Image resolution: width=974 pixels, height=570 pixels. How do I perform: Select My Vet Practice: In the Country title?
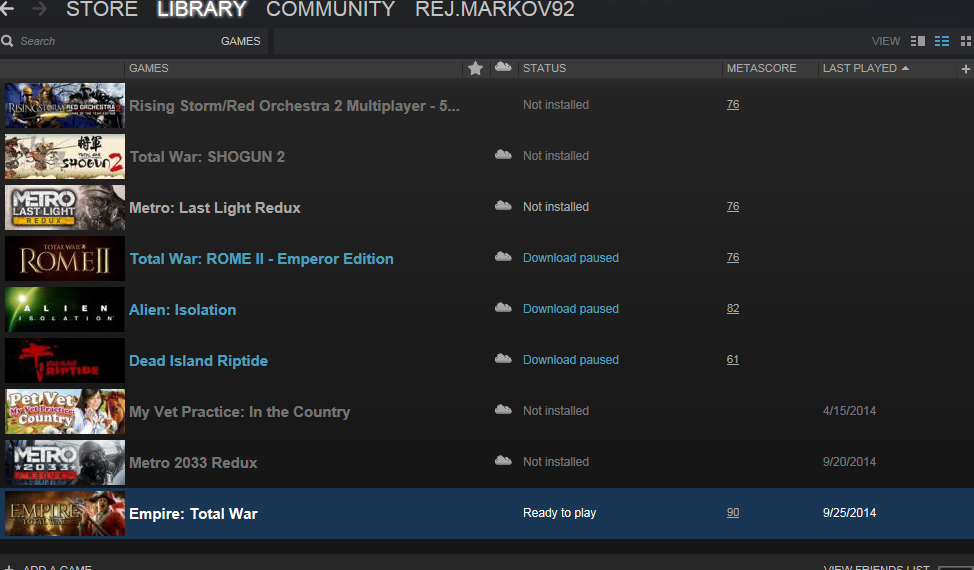(x=240, y=412)
